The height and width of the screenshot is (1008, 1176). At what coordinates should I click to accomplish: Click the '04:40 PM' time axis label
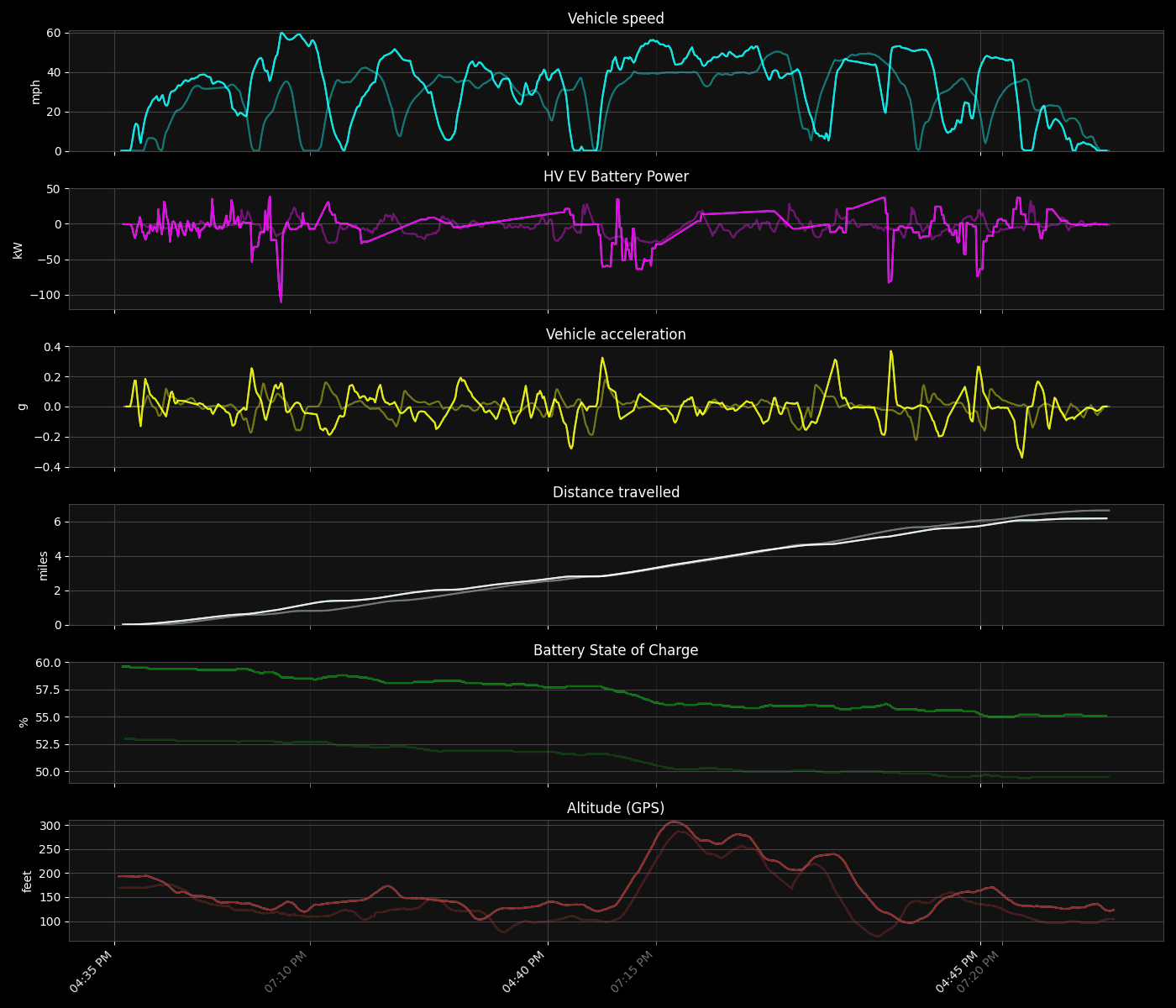(524, 972)
